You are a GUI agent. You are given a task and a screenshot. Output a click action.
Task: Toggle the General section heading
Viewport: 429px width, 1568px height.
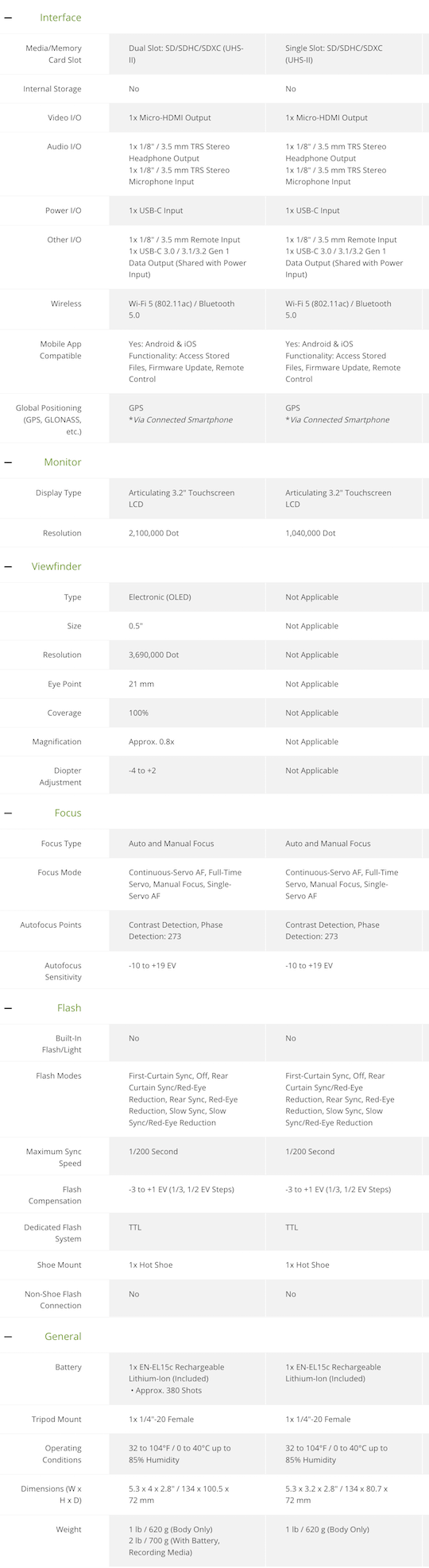(x=63, y=1337)
